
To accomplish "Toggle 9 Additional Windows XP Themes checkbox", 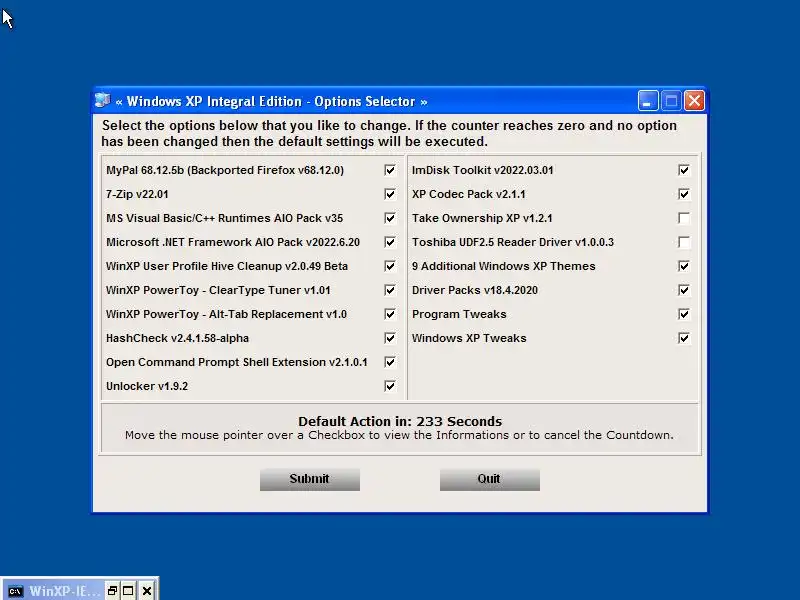I will click(x=684, y=266).
